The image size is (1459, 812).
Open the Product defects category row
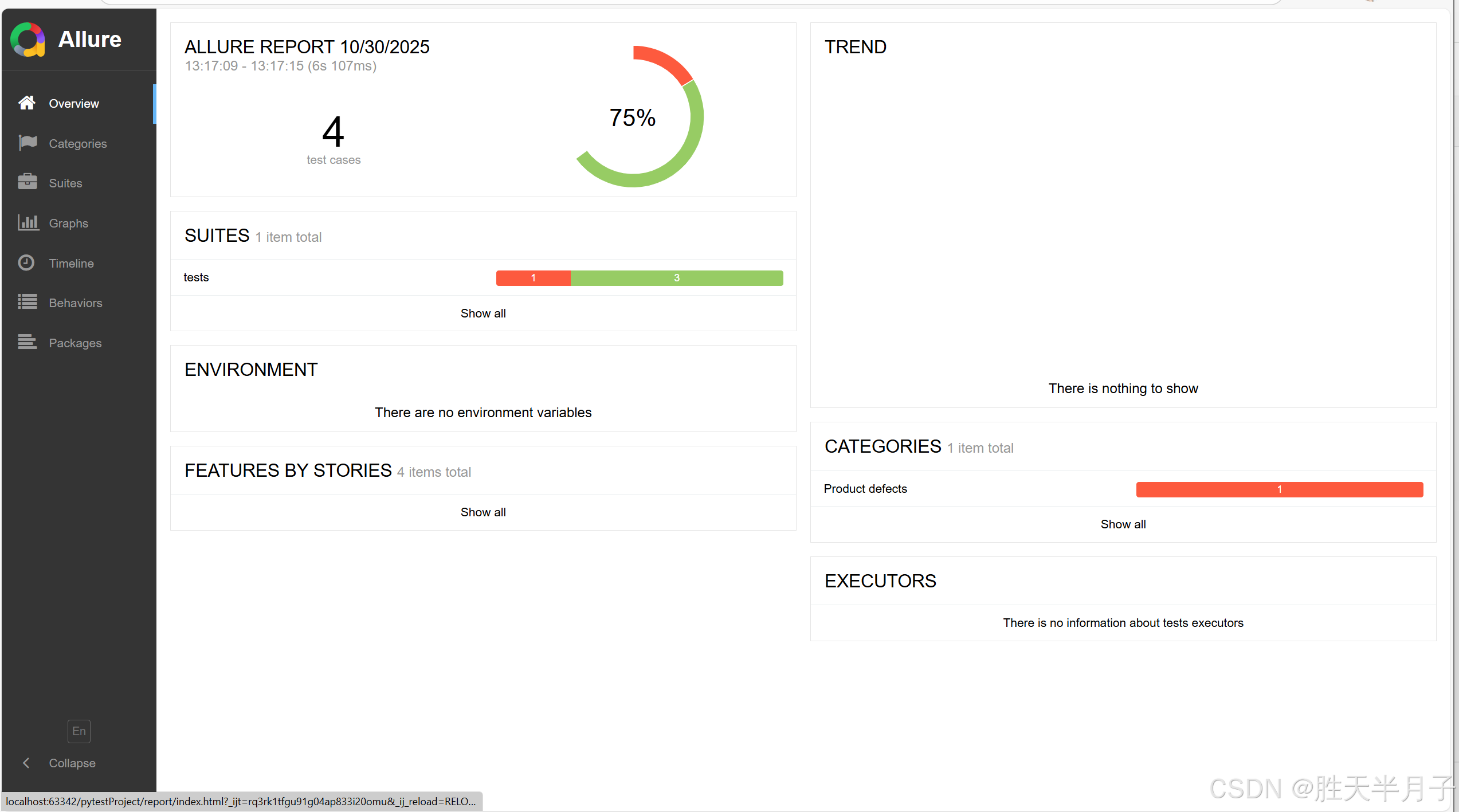tap(865, 489)
